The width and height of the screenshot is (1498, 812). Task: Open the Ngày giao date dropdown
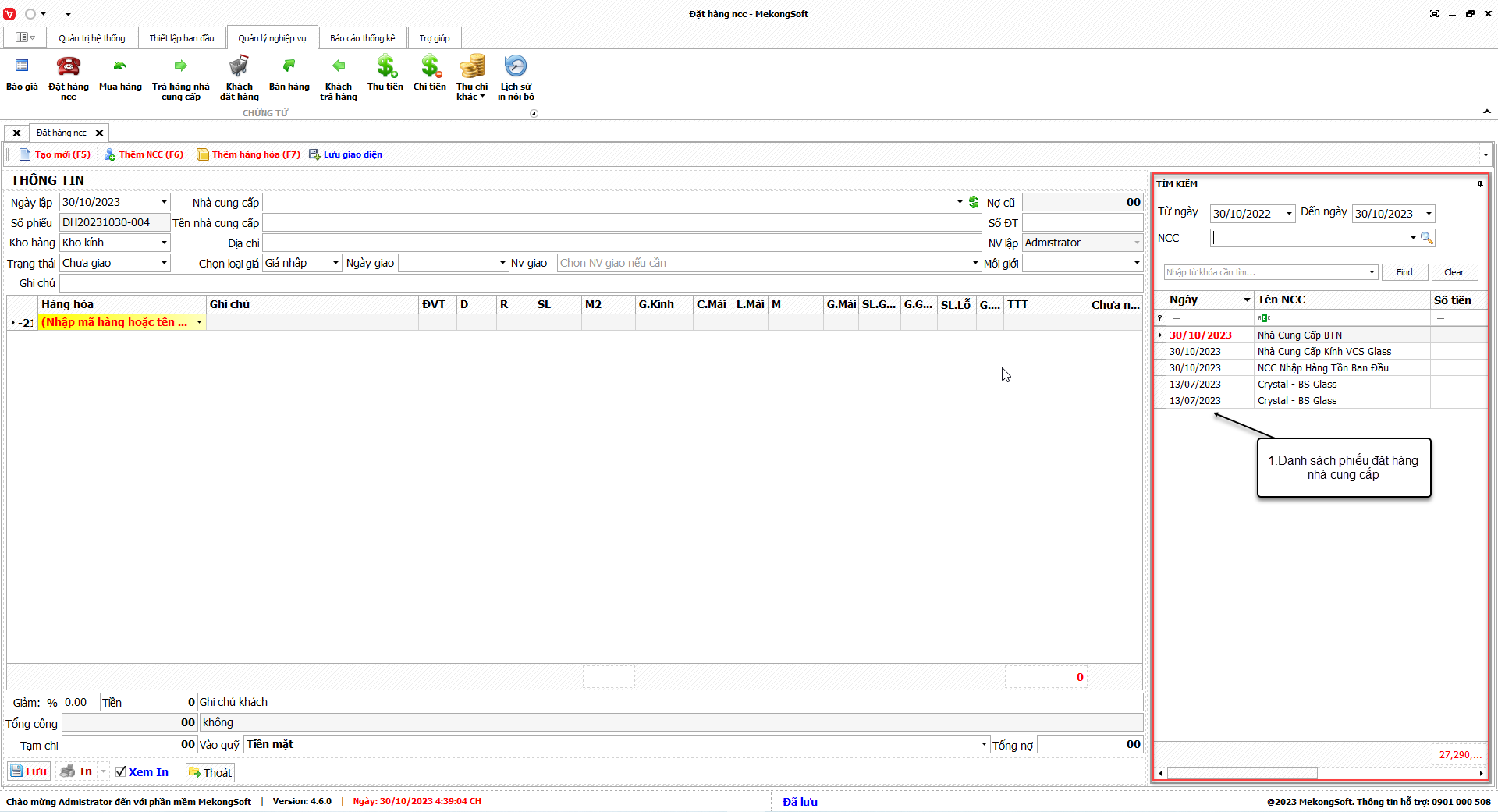[x=502, y=263]
